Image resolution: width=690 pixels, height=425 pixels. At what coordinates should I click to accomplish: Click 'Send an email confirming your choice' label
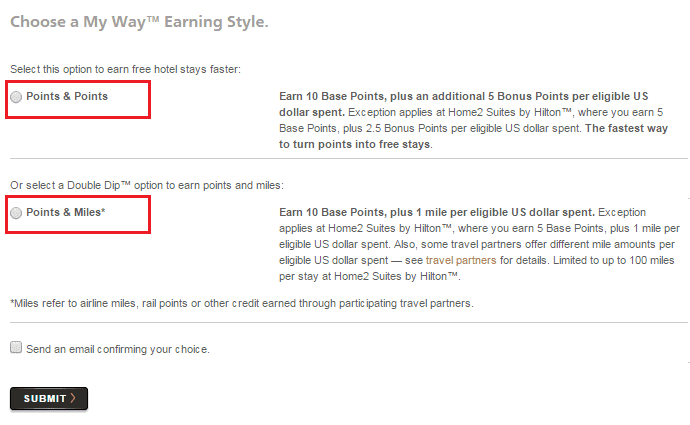(x=118, y=349)
